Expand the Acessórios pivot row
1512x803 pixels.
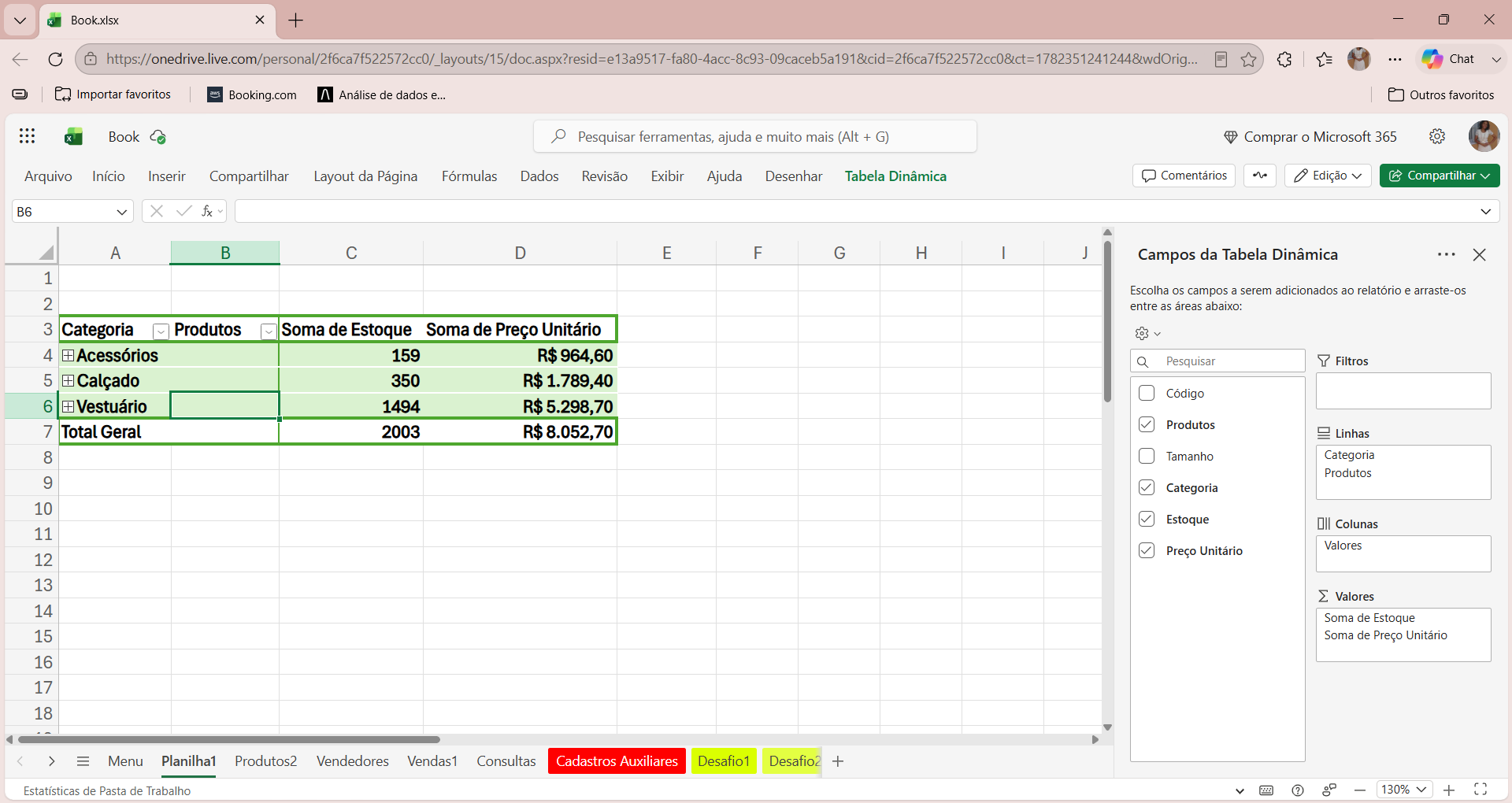point(69,356)
